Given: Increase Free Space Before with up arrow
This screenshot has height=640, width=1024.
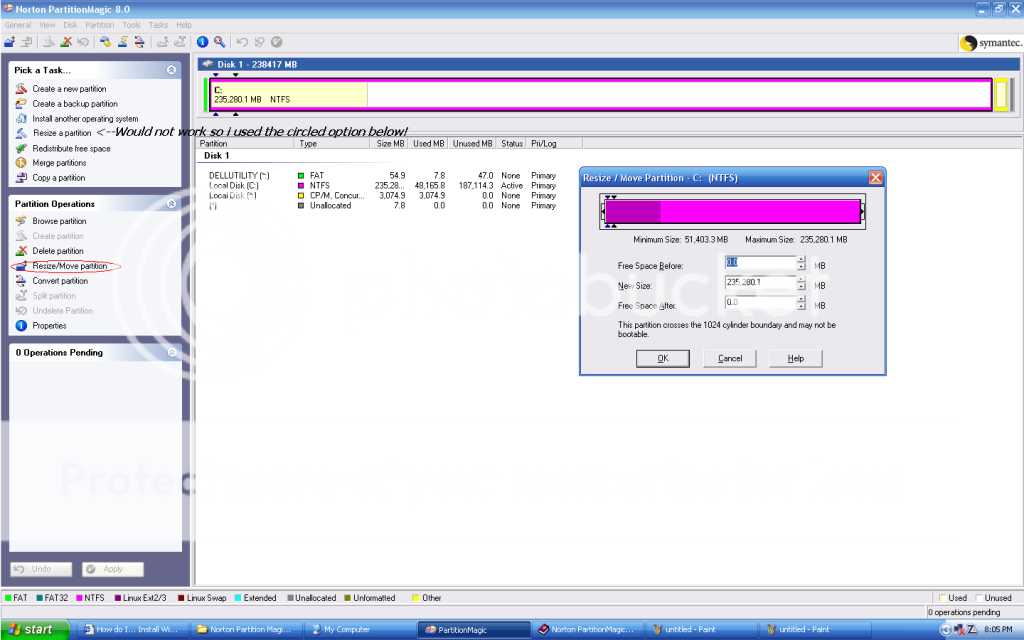Looking at the screenshot, I should (802, 260).
